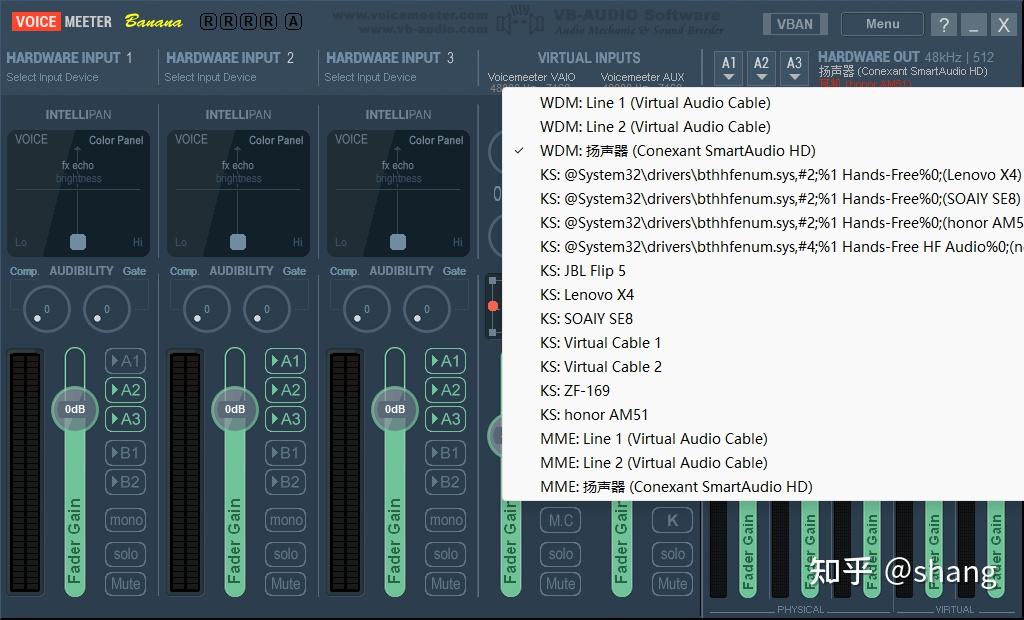Enable B2 bus on Hardware Input 1

point(125,482)
